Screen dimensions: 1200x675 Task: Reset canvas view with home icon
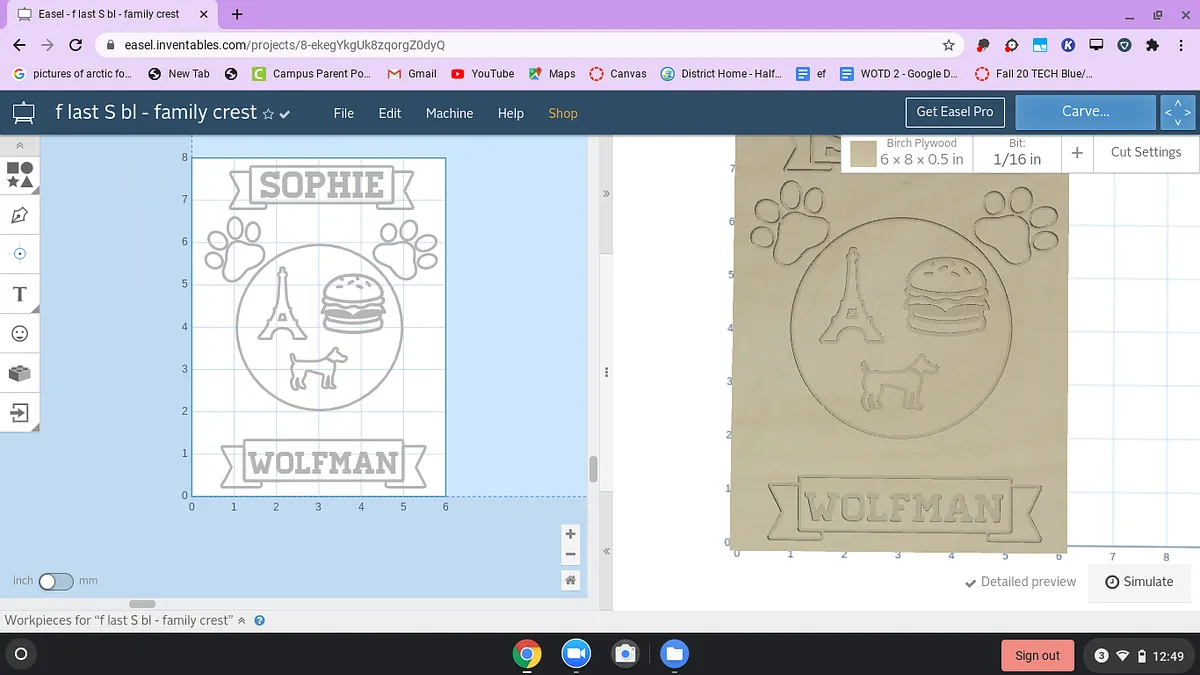[x=570, y=580]
